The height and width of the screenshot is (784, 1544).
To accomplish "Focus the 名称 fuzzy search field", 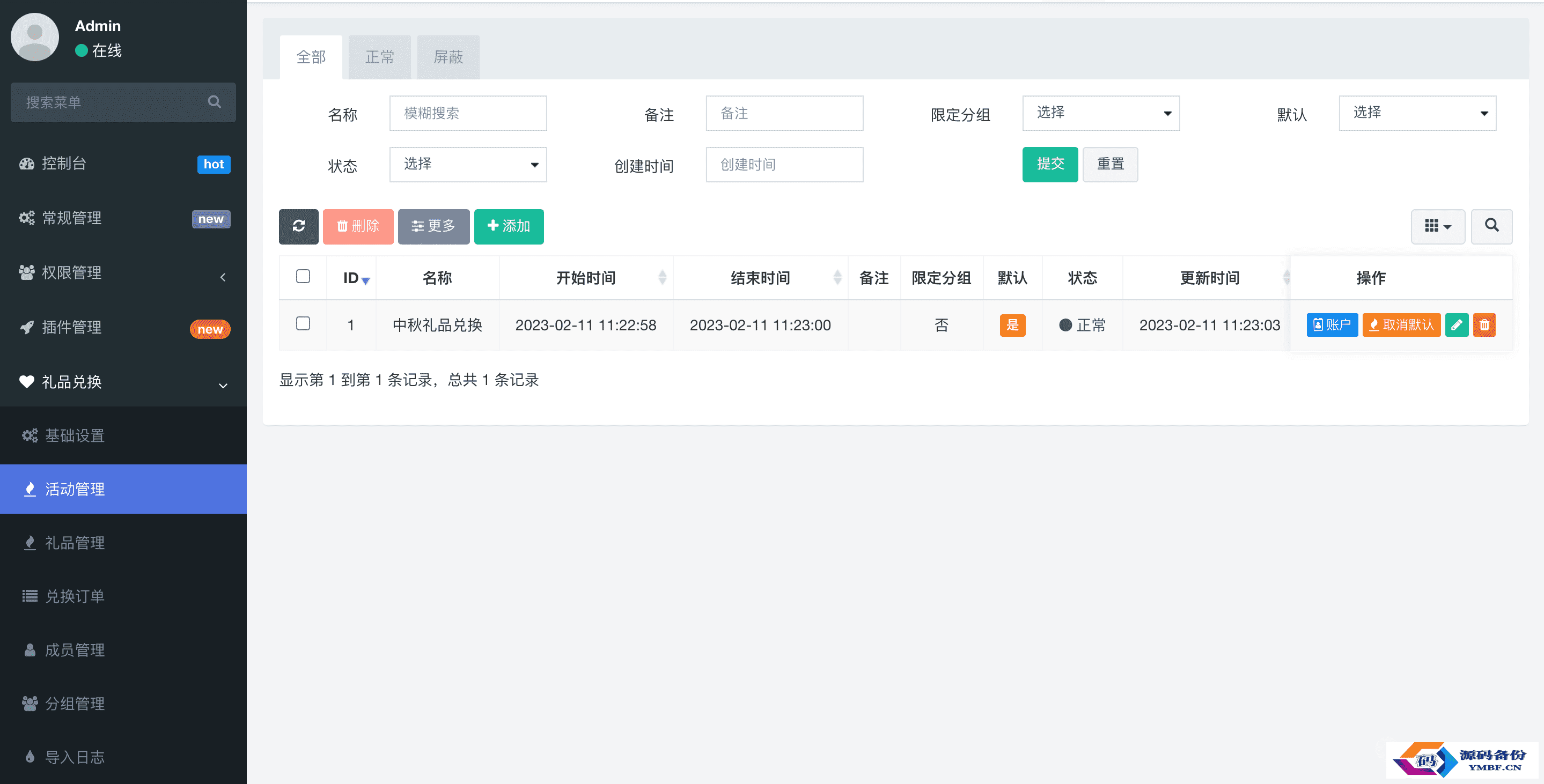I will click(x=468, y=113).
